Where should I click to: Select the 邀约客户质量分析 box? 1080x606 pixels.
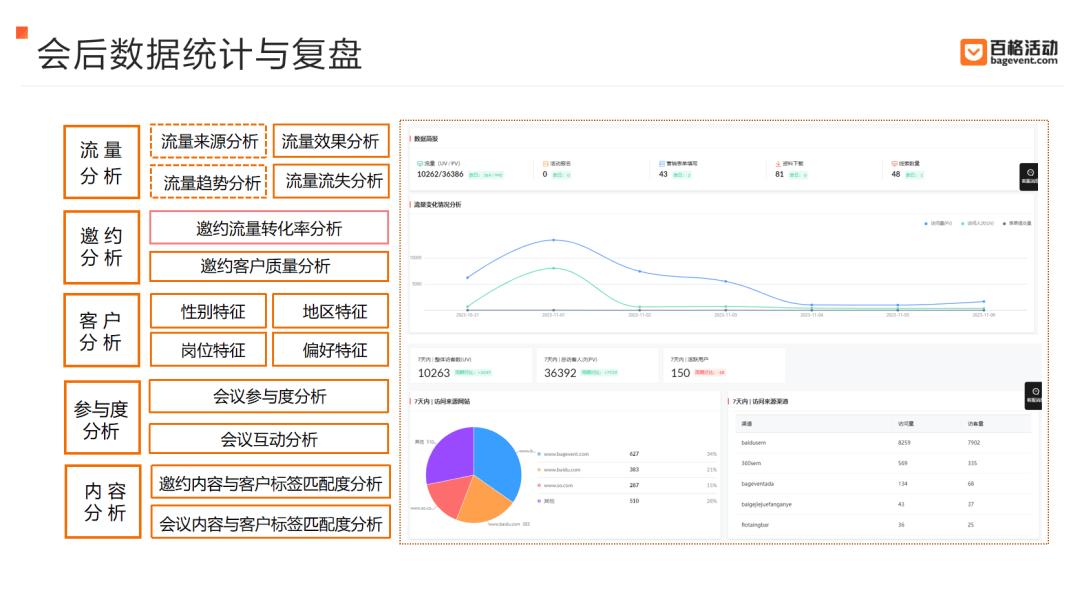coord(269,267)
